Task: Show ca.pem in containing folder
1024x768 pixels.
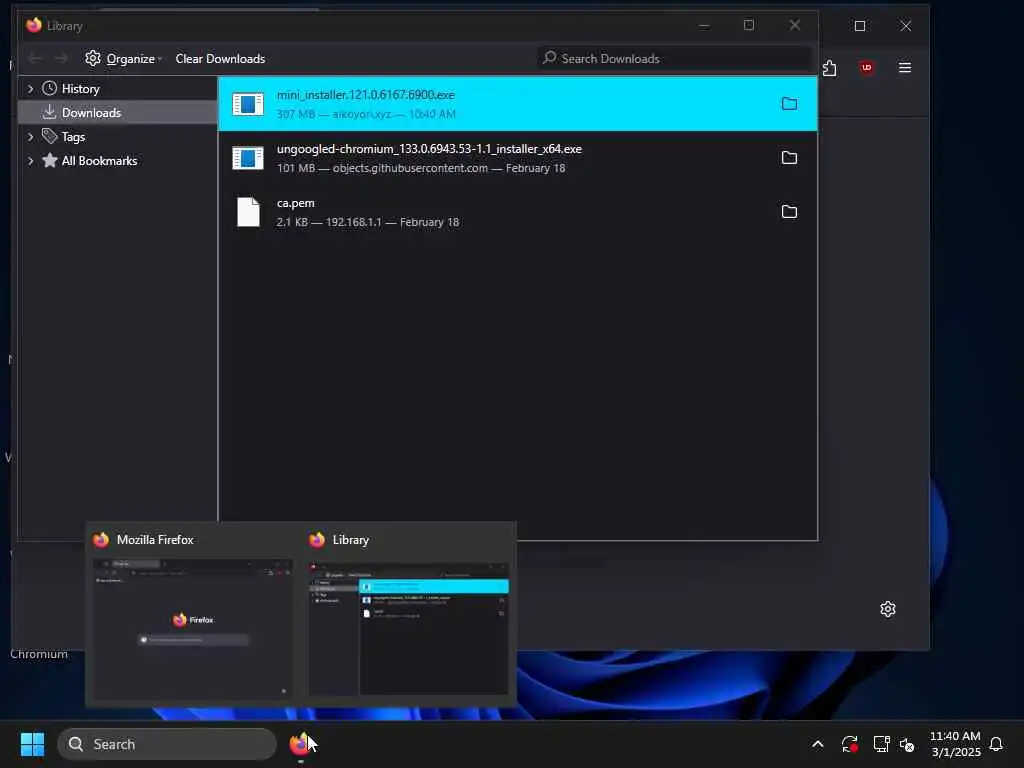Action: click(789, 212)
